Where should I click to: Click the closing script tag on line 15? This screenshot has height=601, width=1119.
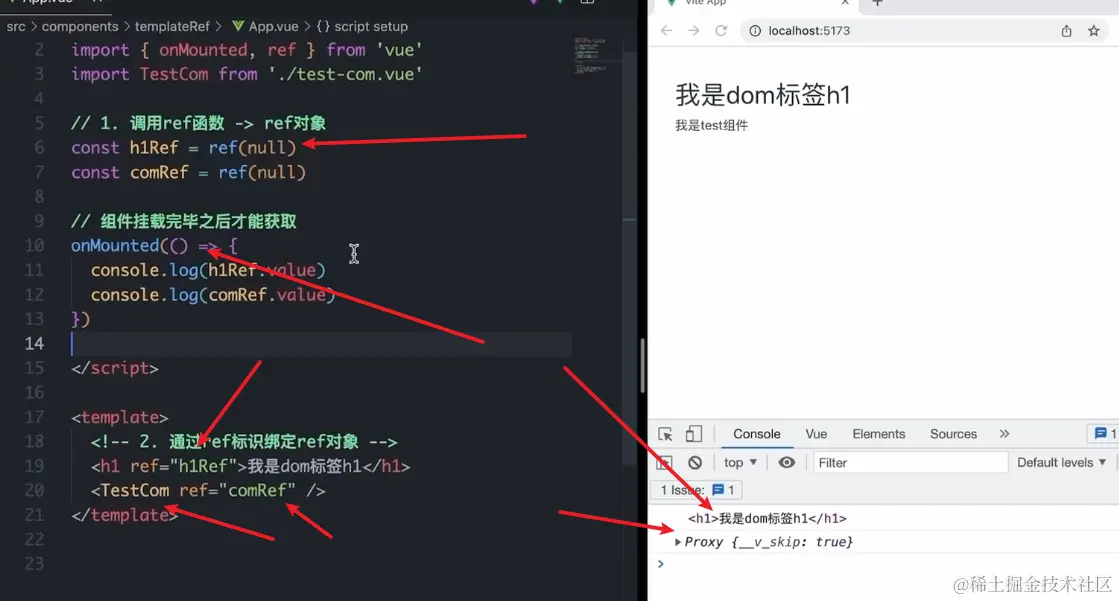point(115,368)
